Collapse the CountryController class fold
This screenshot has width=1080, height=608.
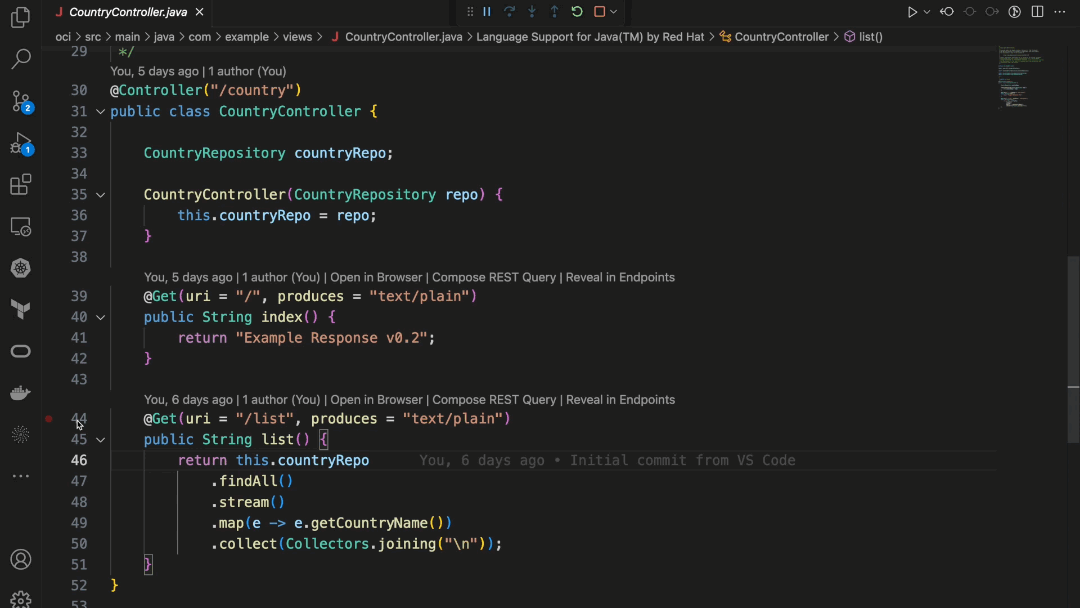pyautogui.click(x=99, y=111)
